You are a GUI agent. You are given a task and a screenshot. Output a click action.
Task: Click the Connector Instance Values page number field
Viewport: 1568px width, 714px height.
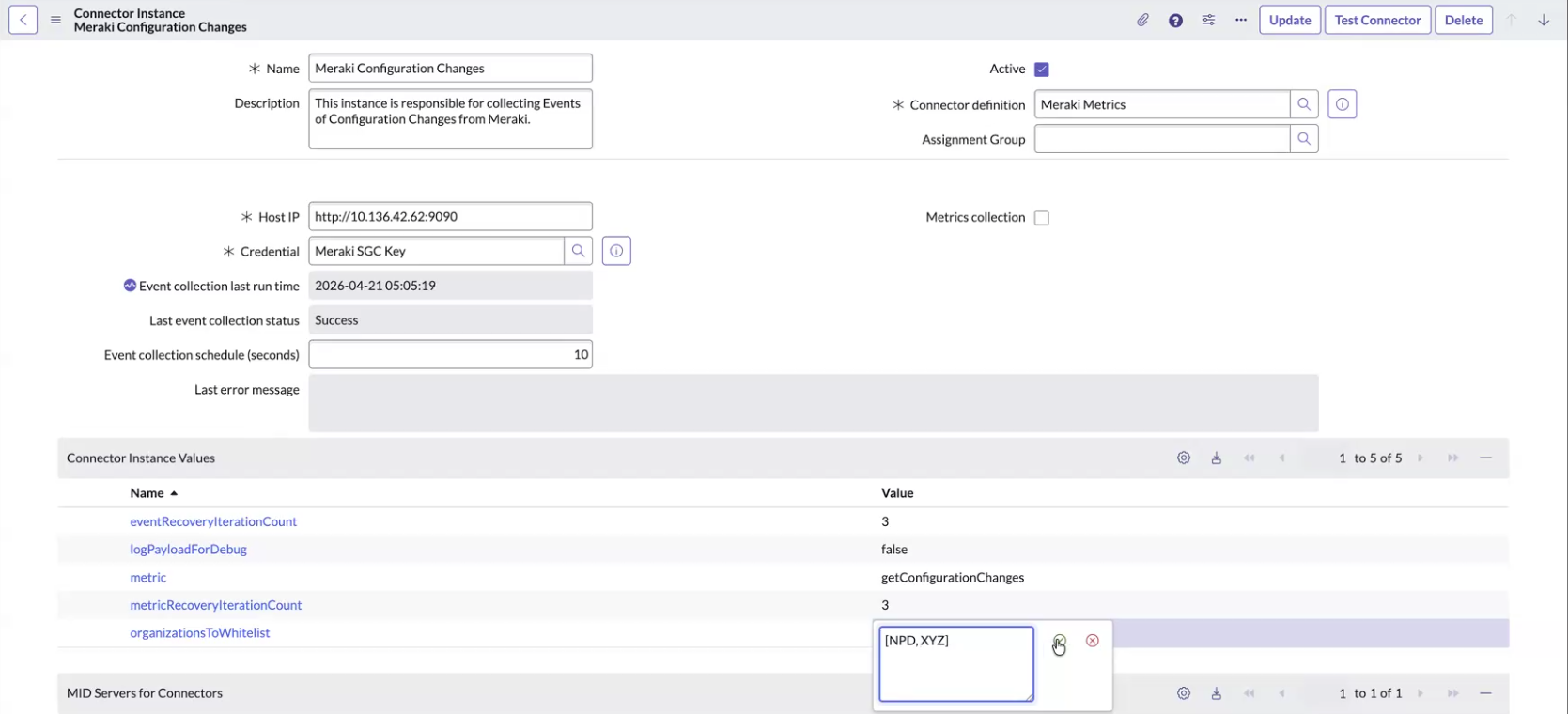(x=1327, y=458)
